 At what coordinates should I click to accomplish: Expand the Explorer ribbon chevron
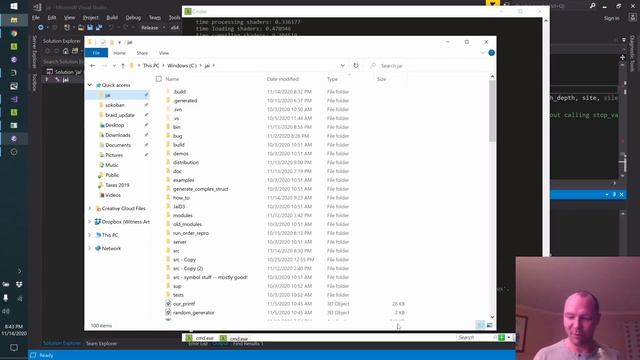click(483, 53)
